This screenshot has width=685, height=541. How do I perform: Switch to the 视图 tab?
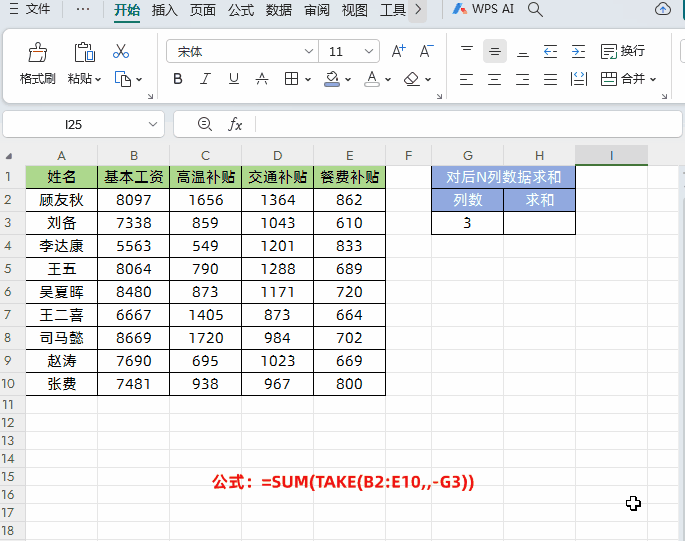(x=354, y=10)
